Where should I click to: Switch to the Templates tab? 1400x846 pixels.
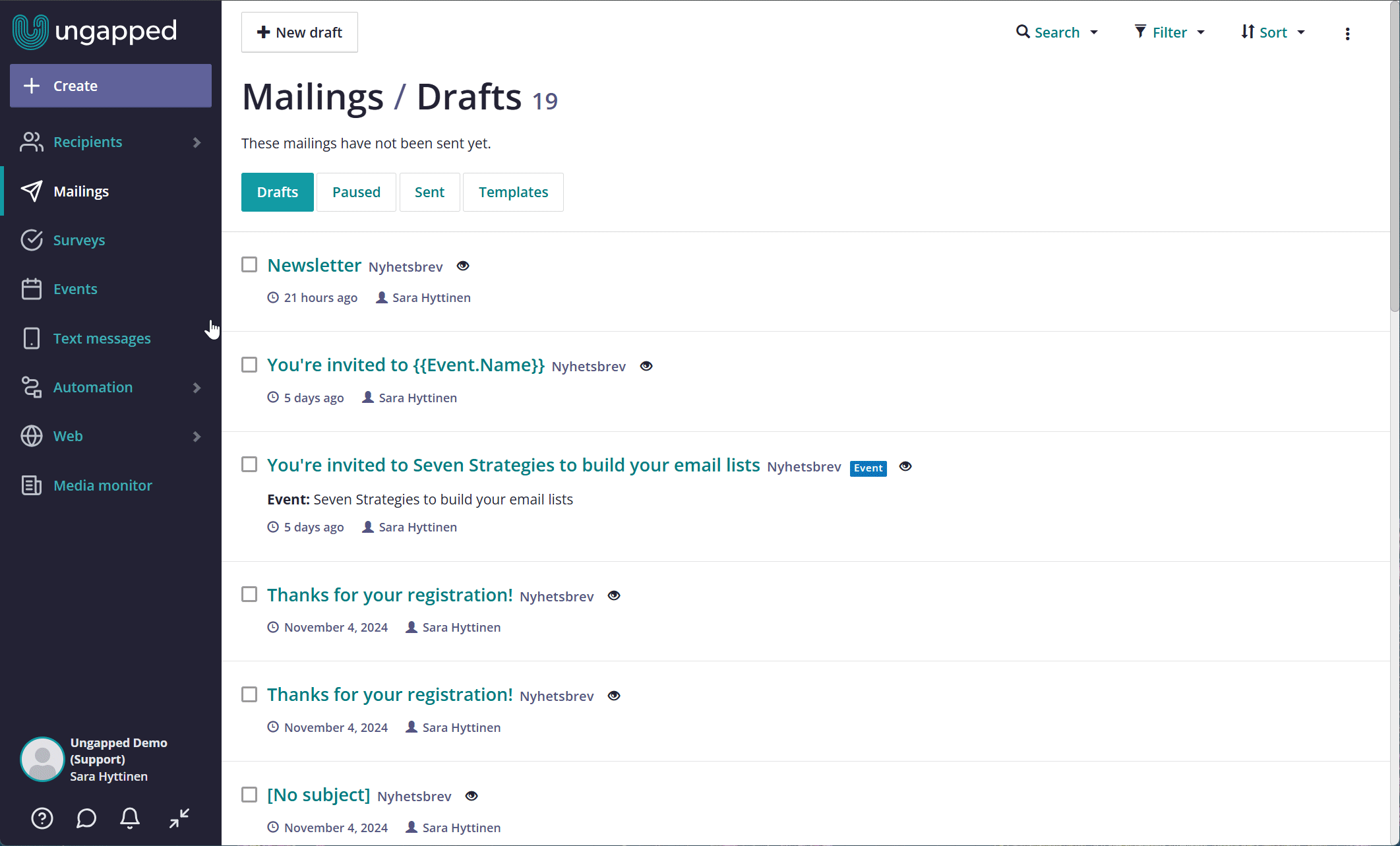click(x=513, y=192)
